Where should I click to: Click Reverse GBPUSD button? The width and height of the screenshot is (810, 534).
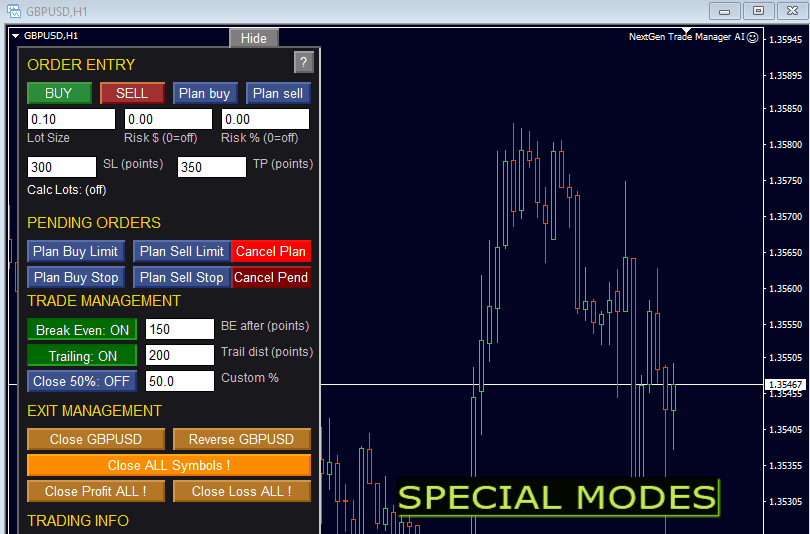[242, 439]
